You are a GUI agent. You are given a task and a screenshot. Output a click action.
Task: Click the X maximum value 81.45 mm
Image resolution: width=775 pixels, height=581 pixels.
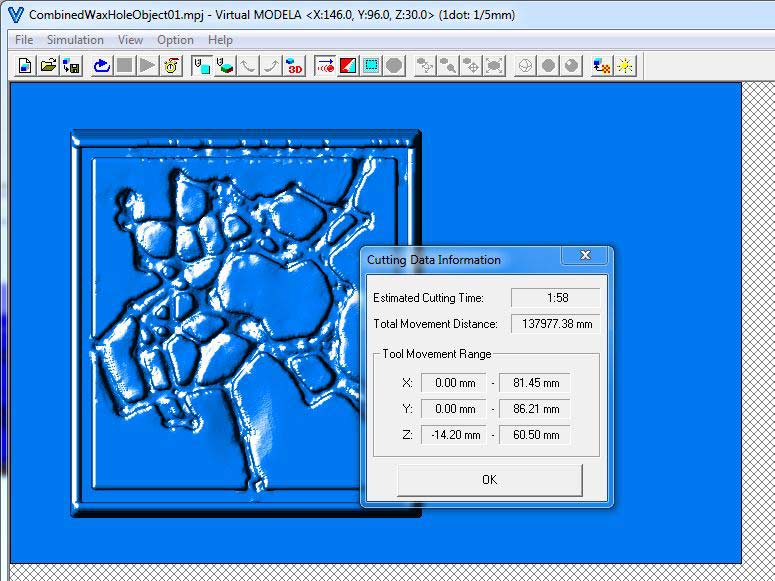pyautogui.click(x=535, y=383)
